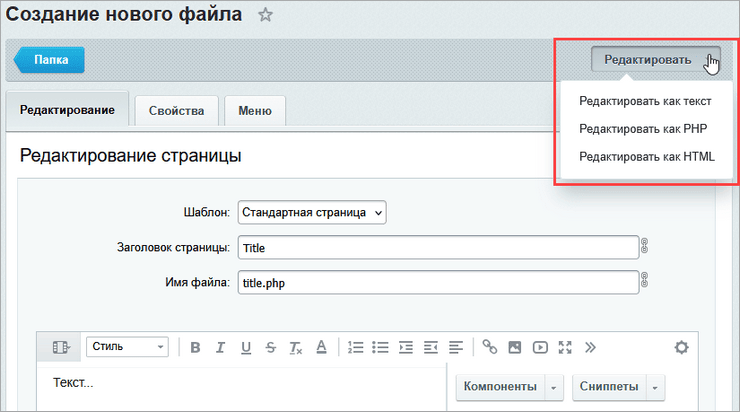Open text color picker icon
740x412 pixels.
[x=321, y=347]
